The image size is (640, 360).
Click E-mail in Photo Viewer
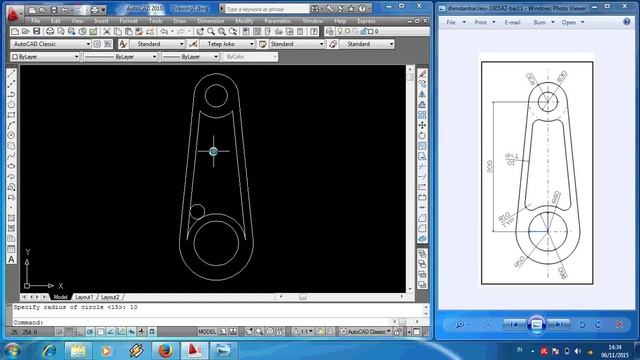pos(512,22)
